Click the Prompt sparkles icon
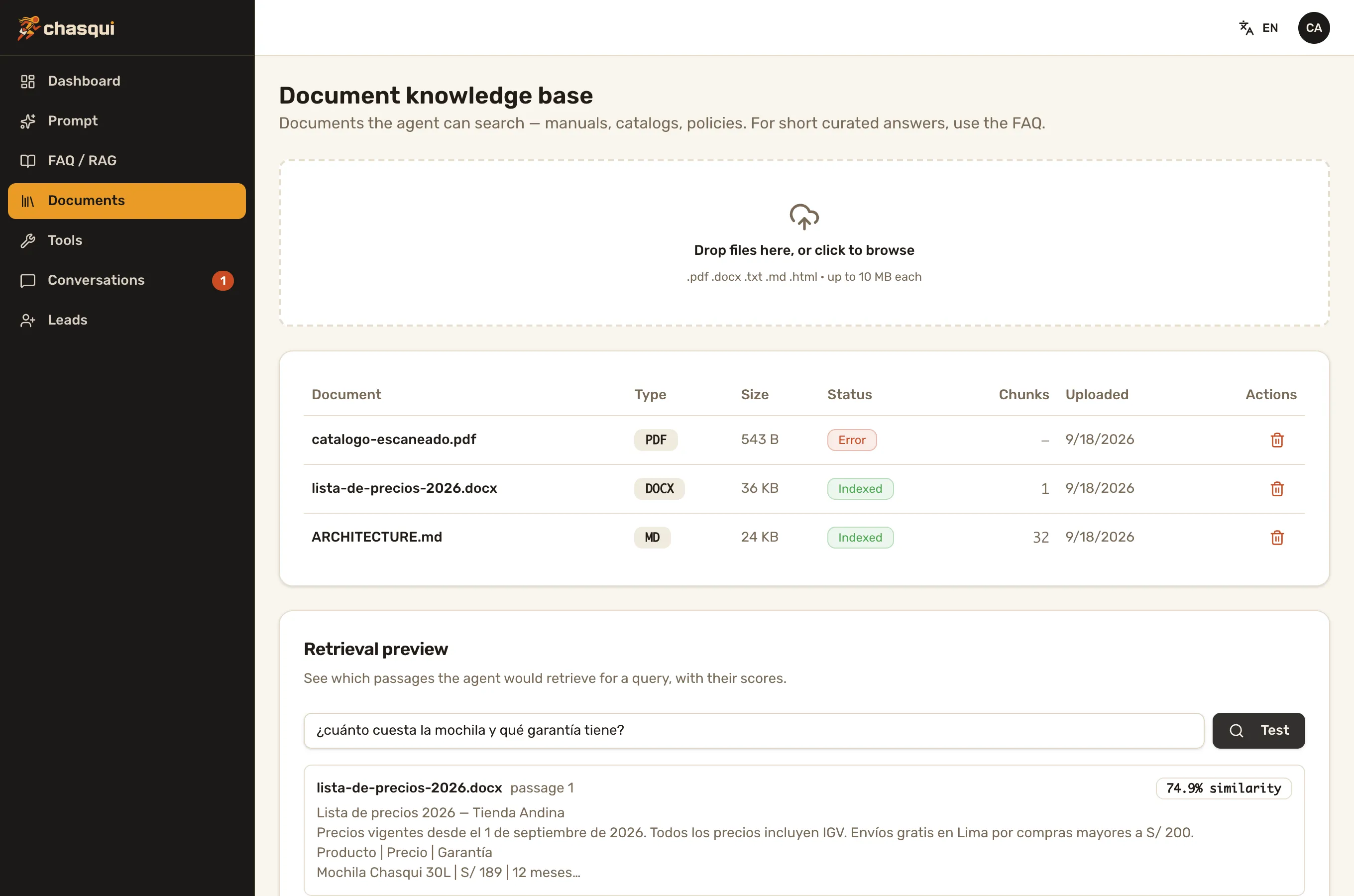Image resolution: width=1354 pixels, height=896 pixels. (x=28, y=121)
